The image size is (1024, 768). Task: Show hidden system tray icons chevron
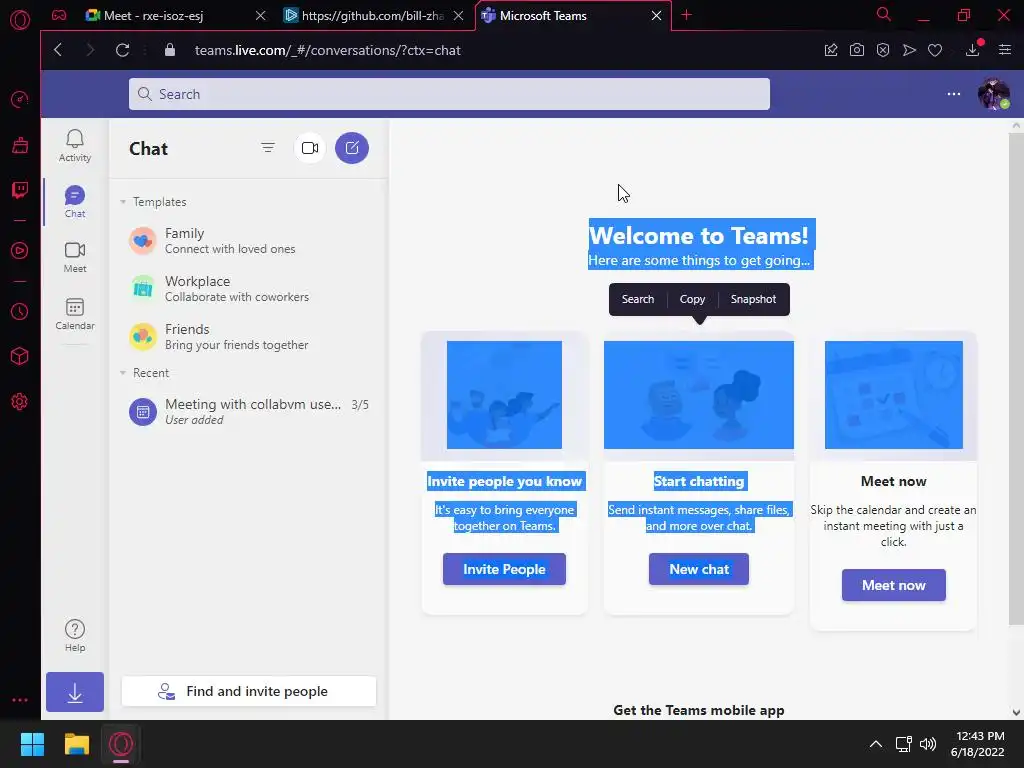(x=876, y=744)
